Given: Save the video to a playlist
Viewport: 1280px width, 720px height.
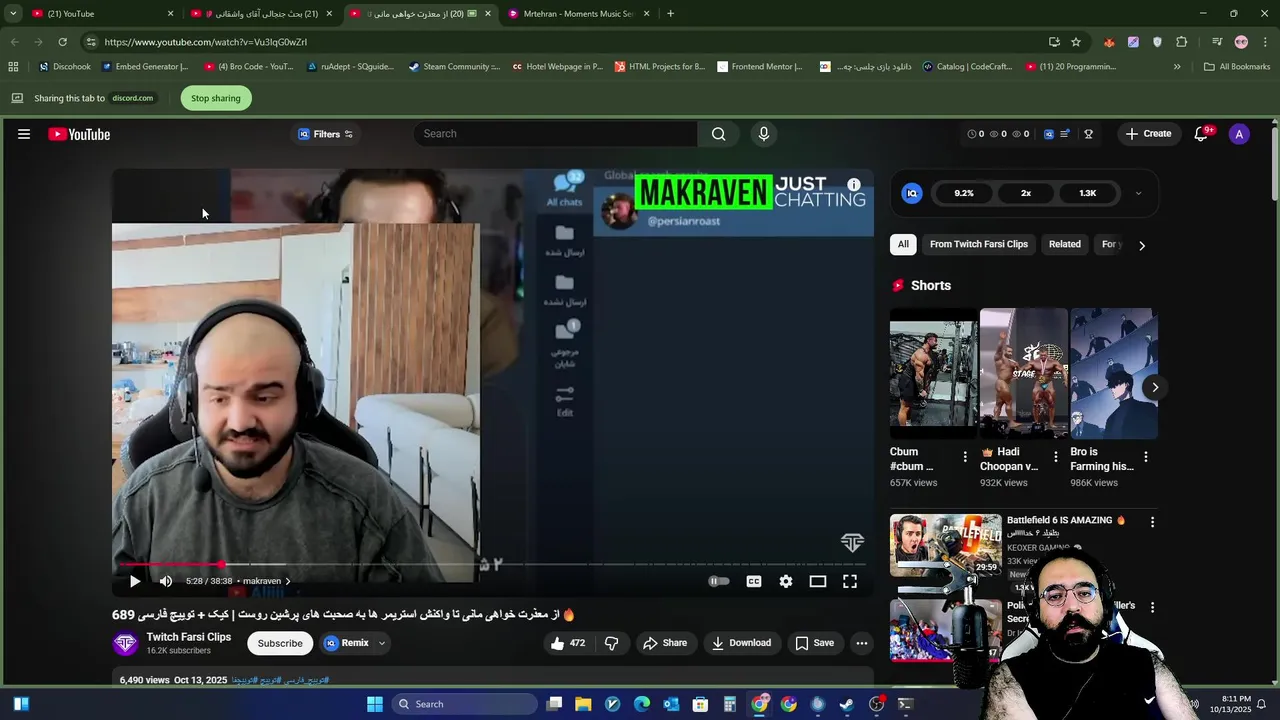Looking at the screenshot, I should 814,643.
